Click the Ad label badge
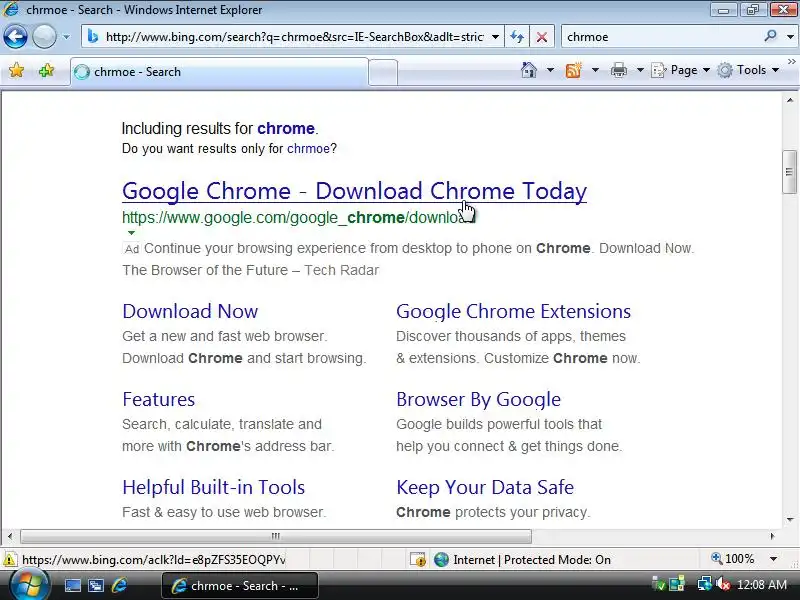 [132, 248]
